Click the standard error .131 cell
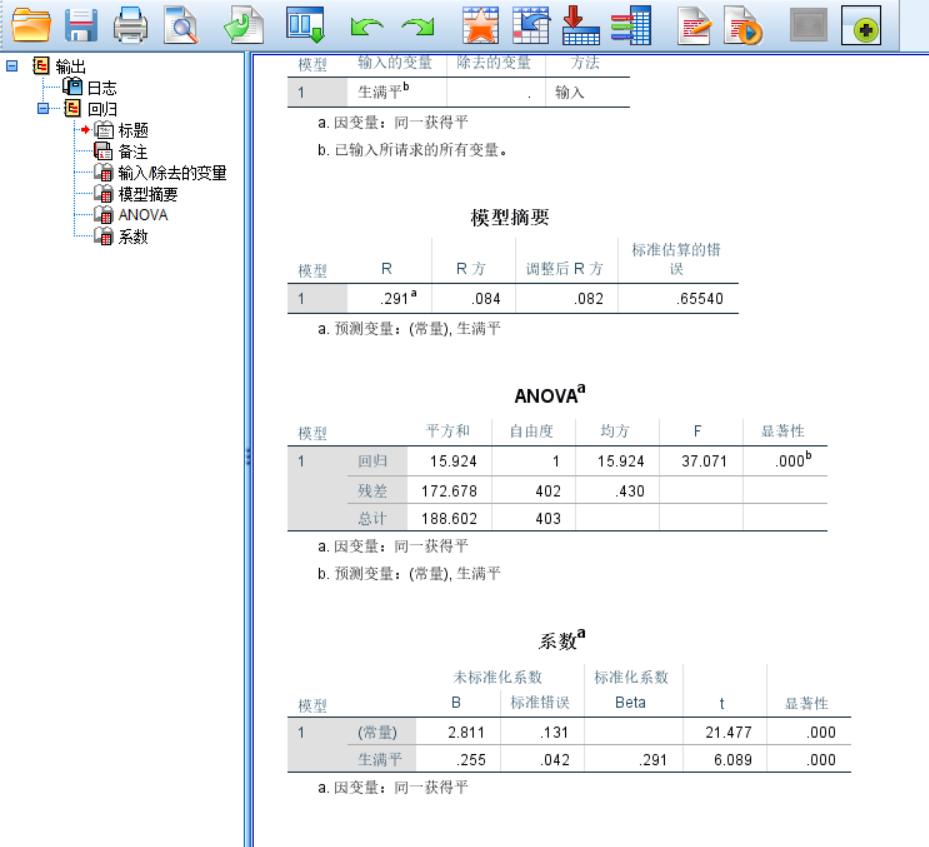The image size is (929, 847). 554,733
